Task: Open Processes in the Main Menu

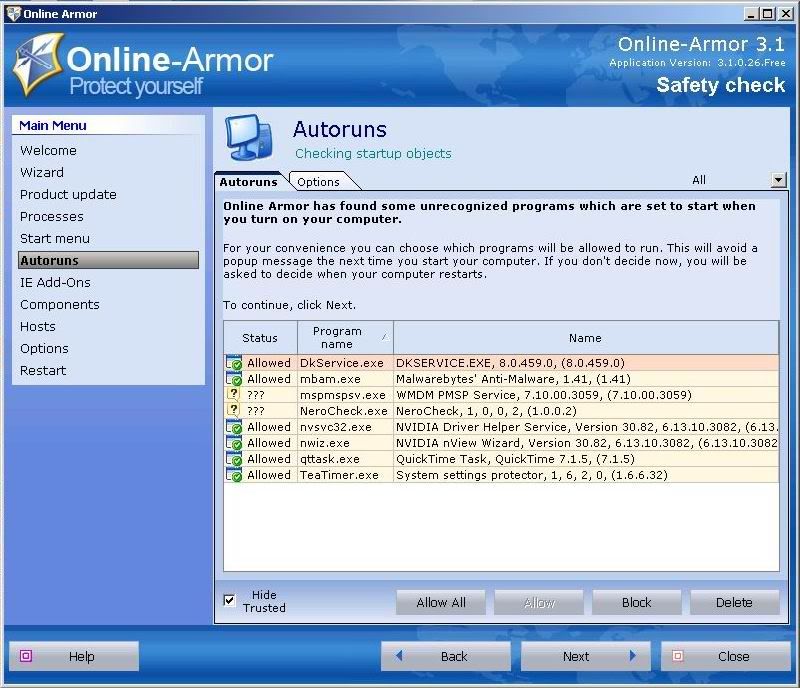Action: (x=52, y=216)
